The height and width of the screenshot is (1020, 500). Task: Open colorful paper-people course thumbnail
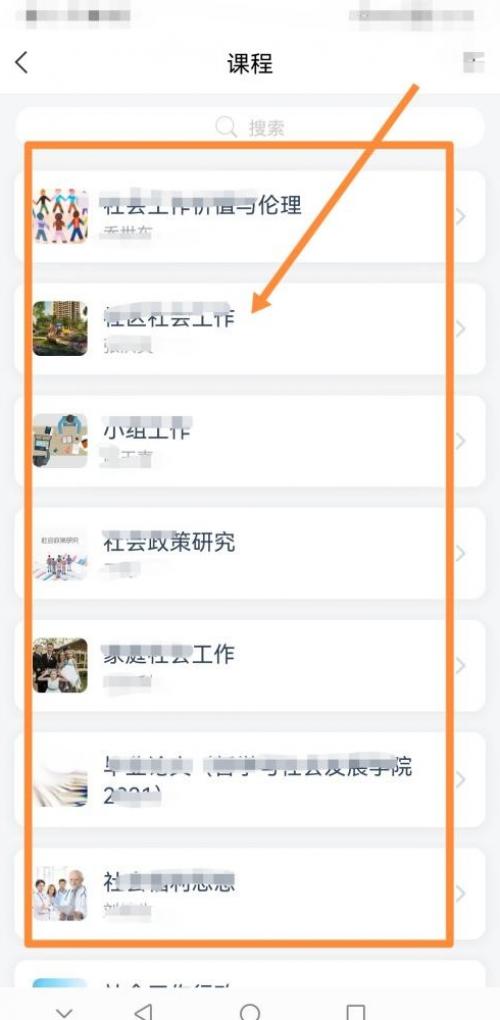click(60, 216)
